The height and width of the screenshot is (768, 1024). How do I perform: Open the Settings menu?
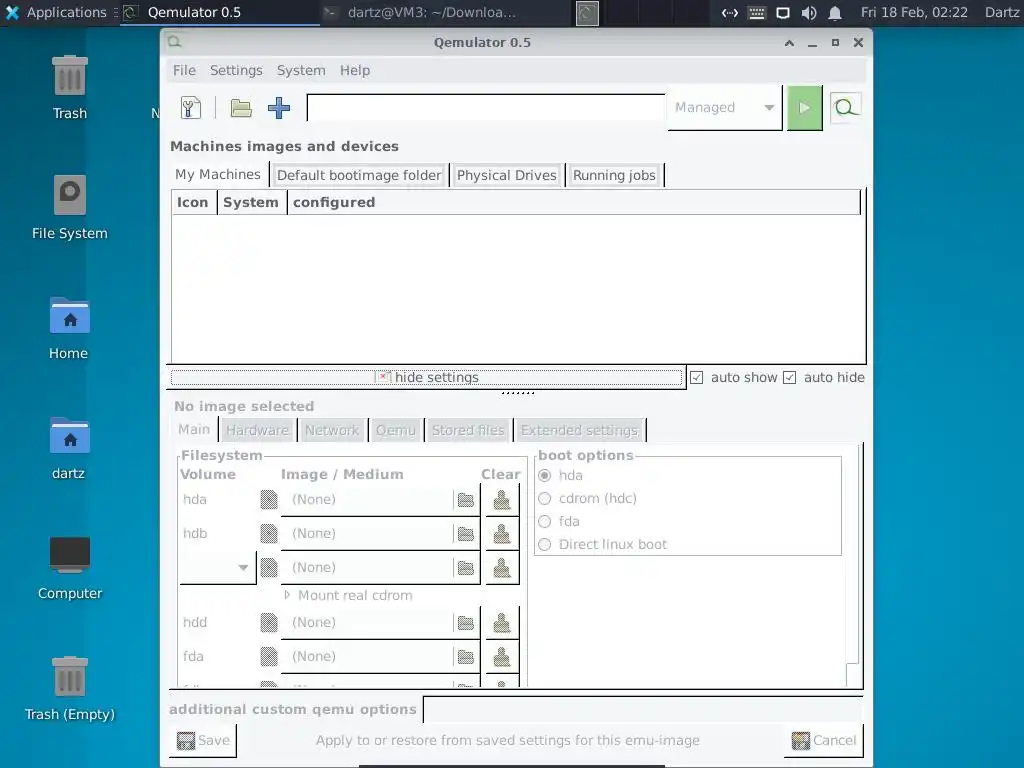coord(236,71)
